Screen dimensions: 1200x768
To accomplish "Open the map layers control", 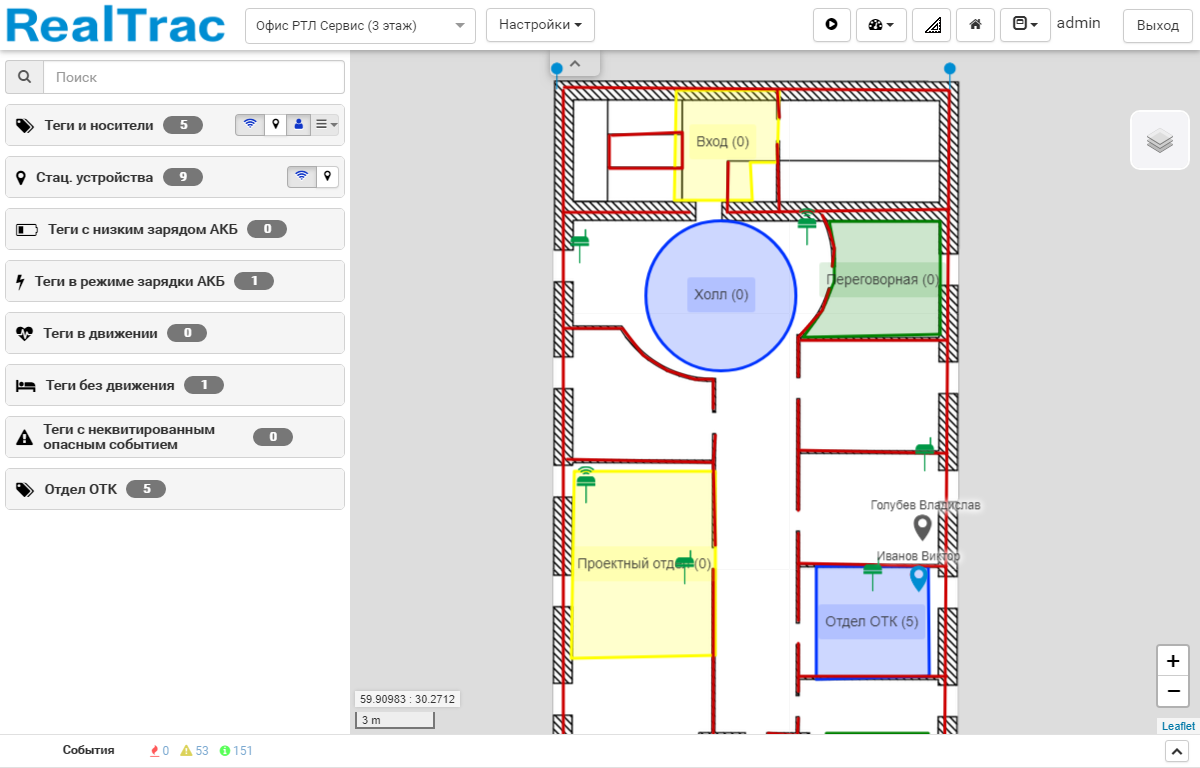I will point(1159,140).
